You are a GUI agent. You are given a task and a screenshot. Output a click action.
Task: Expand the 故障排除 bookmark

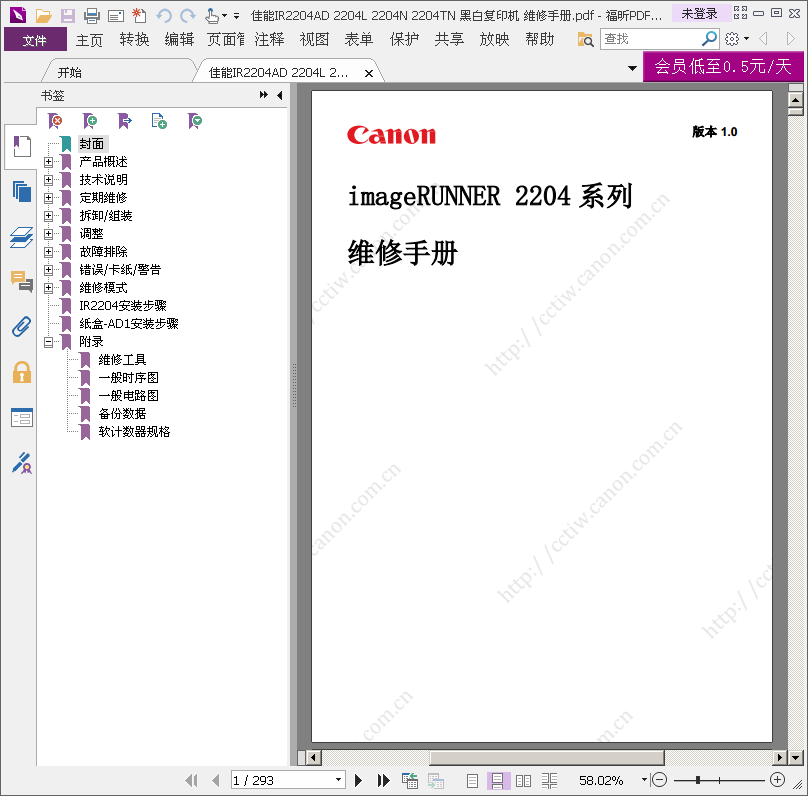48,252
